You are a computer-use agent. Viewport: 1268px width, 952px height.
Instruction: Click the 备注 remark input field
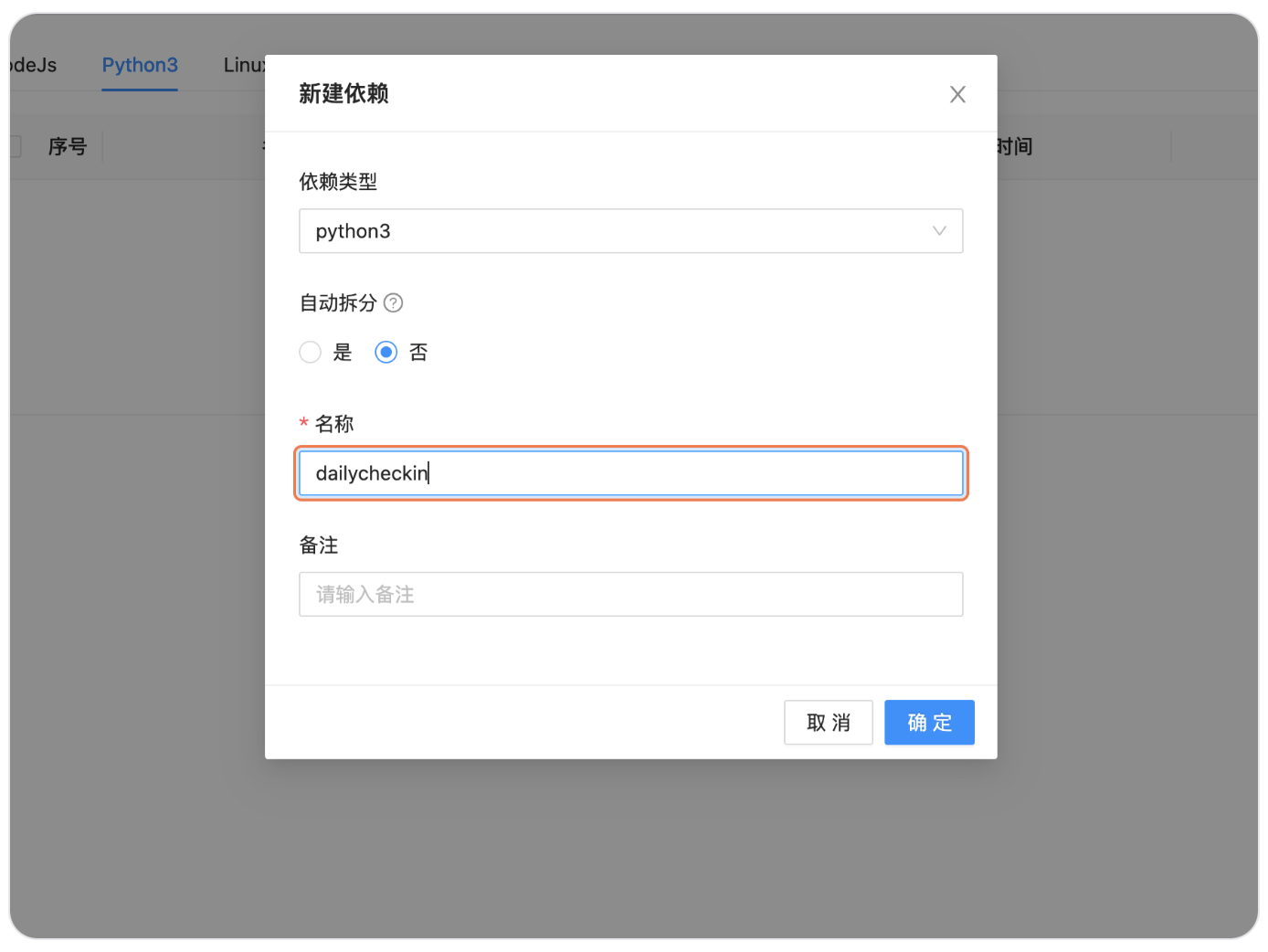pyautogui.click(x=630, y=595)
